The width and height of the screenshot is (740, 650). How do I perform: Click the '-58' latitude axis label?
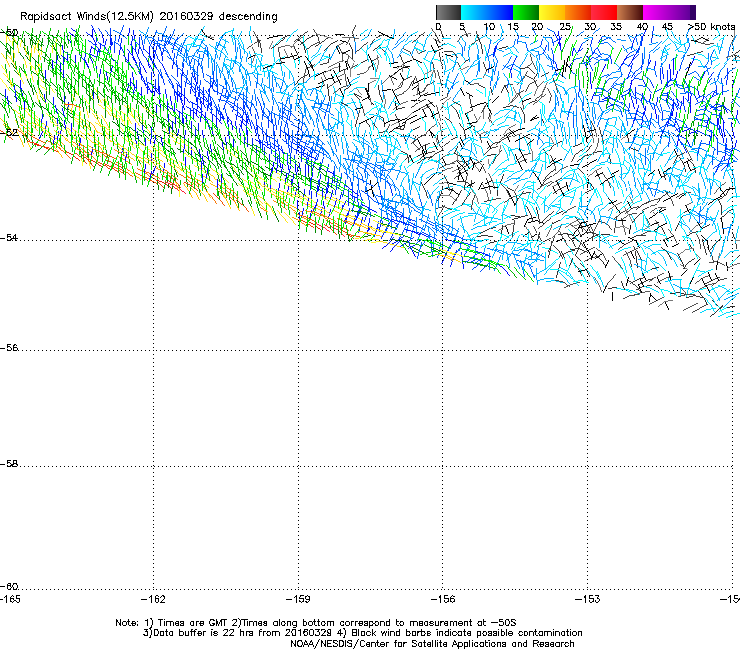[x=9, y=464]
